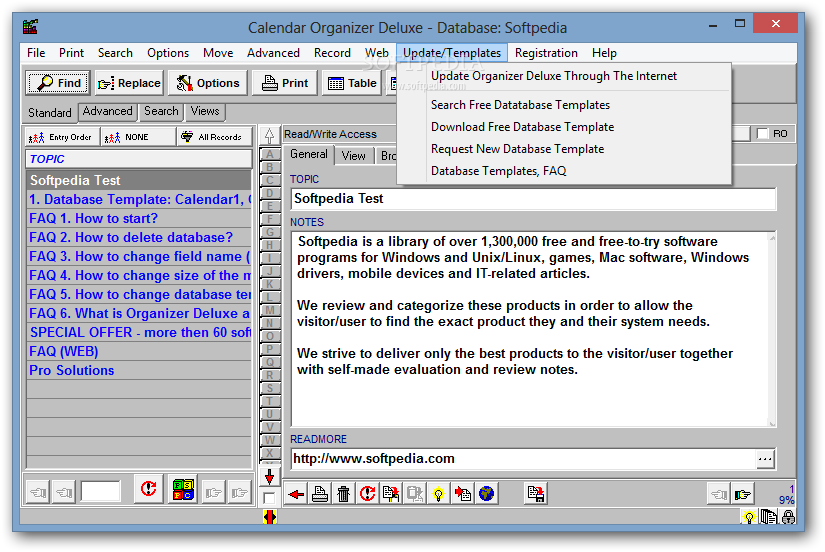Viewport: 825px width, 552px height.
Task: Switch to the Advanced tab under the toolbar
Action: (107, 112)
